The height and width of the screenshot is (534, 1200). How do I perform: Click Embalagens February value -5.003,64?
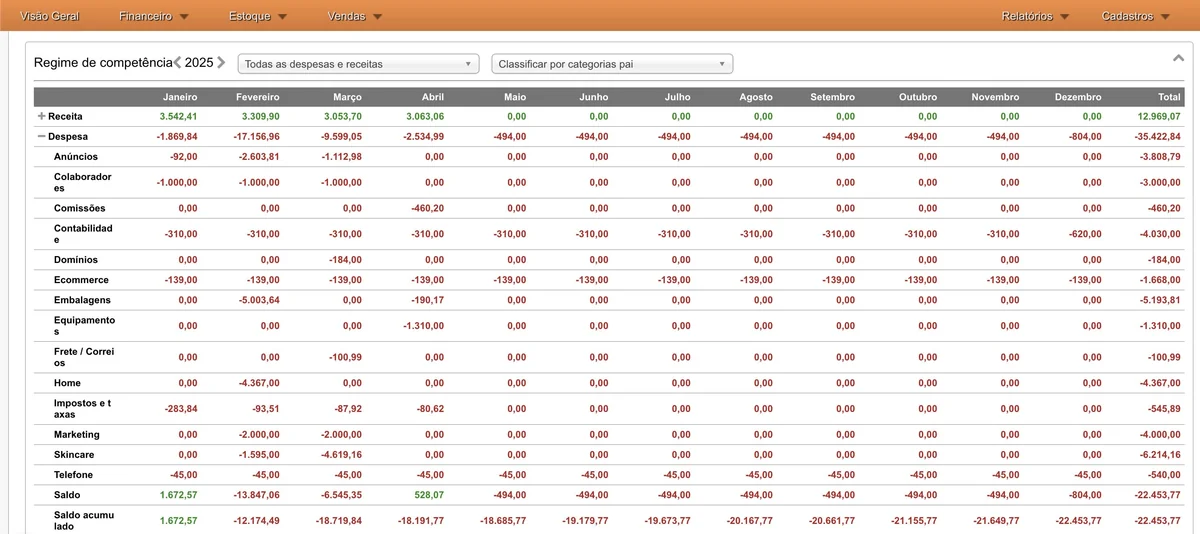[259, 300]
